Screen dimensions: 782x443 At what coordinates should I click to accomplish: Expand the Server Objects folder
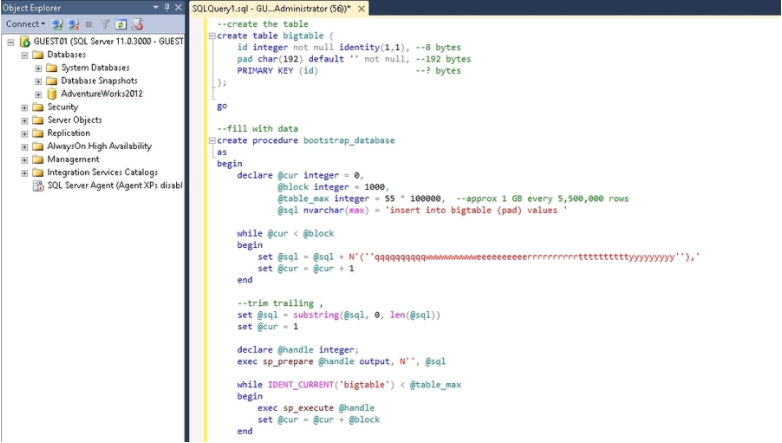[x=24, y=121]
